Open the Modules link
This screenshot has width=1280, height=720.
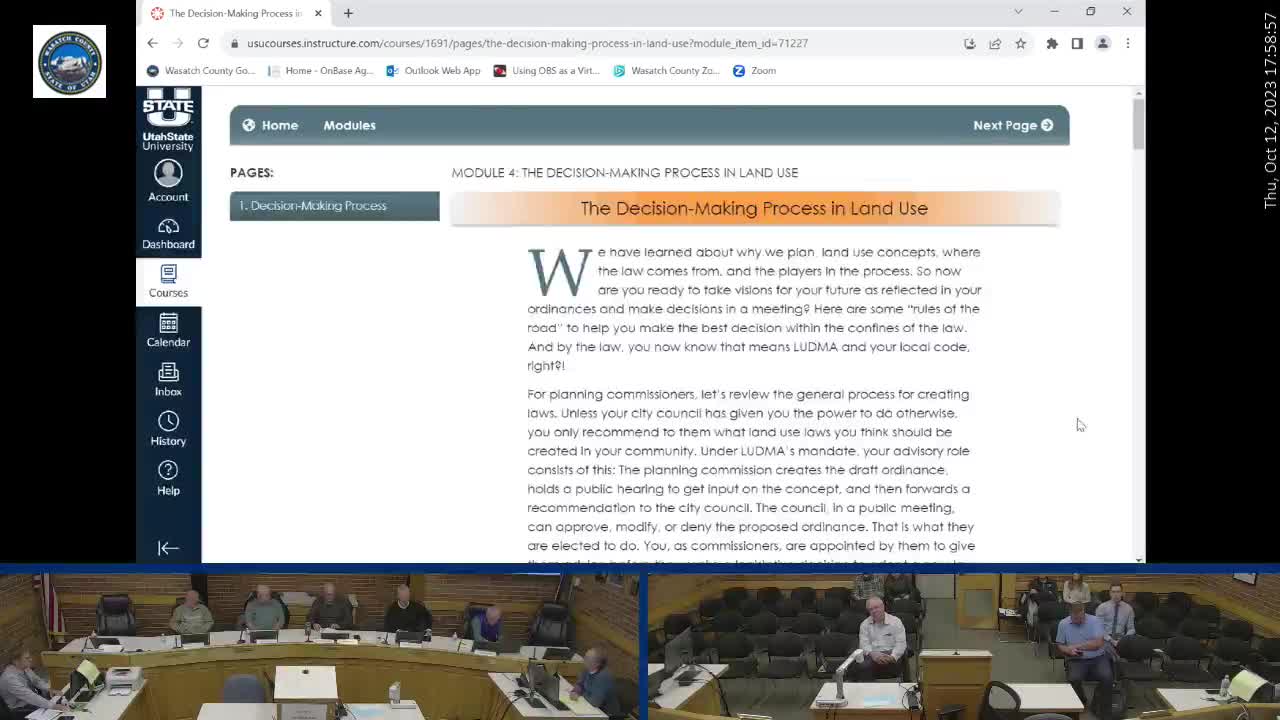click(349, 125)
